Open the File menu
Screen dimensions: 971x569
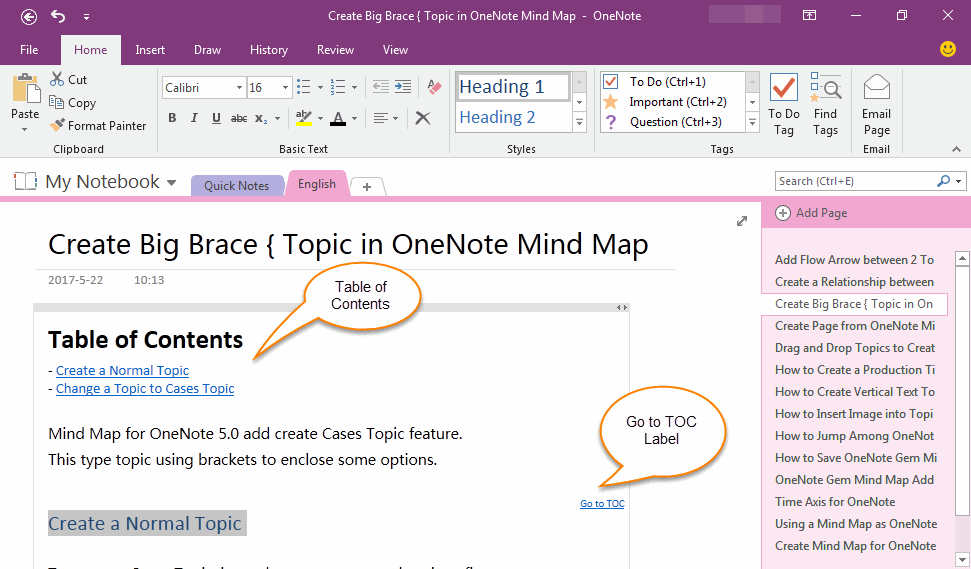click(29, 50)
